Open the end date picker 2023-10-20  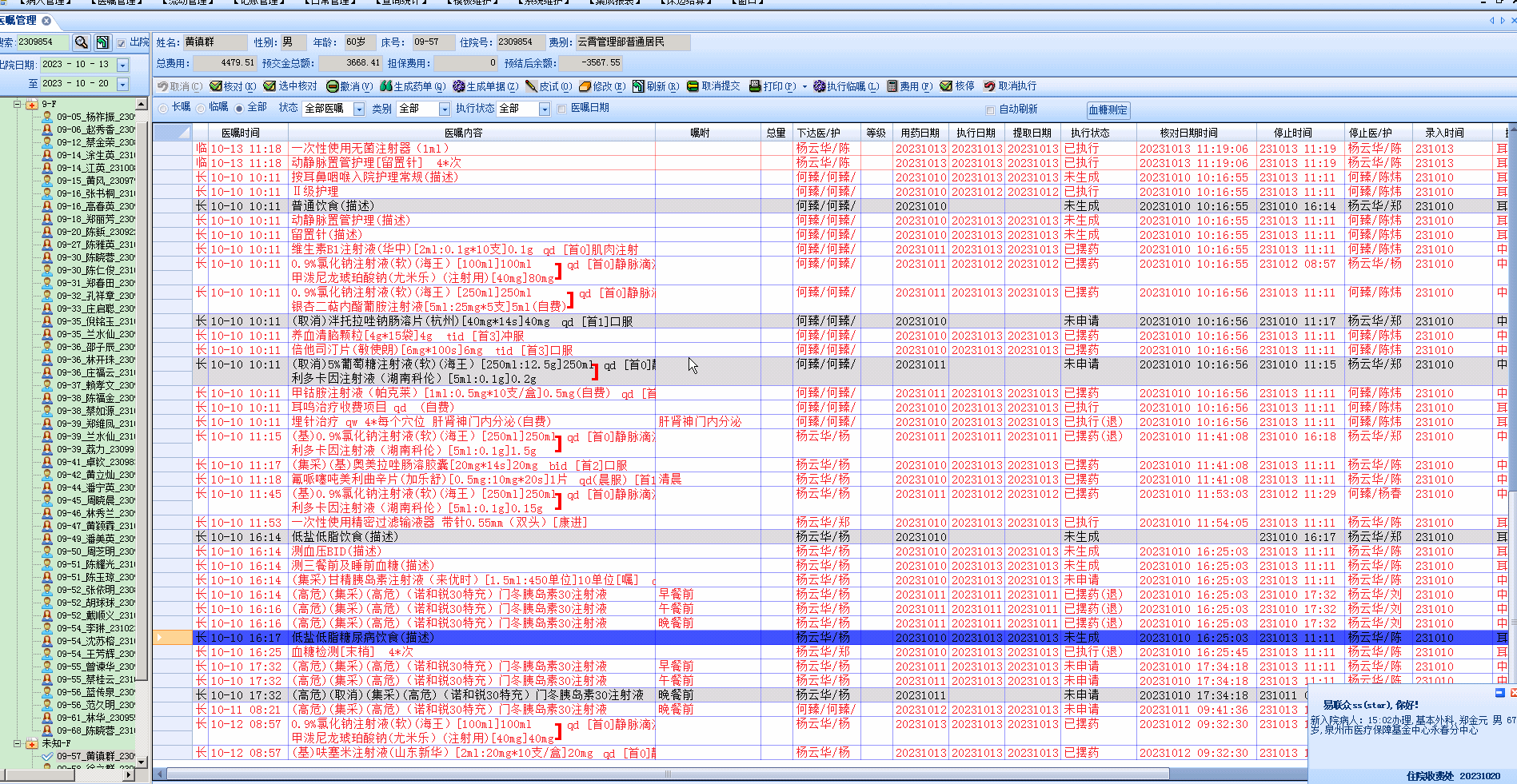click(122, 84)
